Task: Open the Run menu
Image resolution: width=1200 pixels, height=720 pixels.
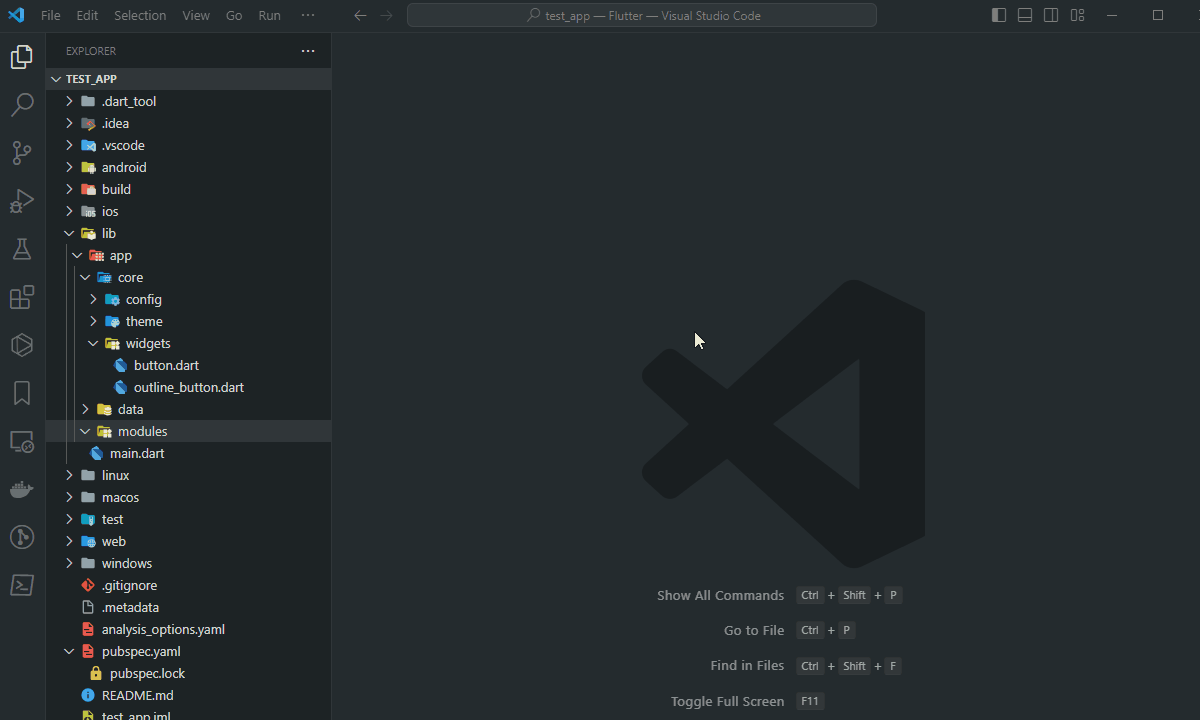Action: [x=269, y=15]
